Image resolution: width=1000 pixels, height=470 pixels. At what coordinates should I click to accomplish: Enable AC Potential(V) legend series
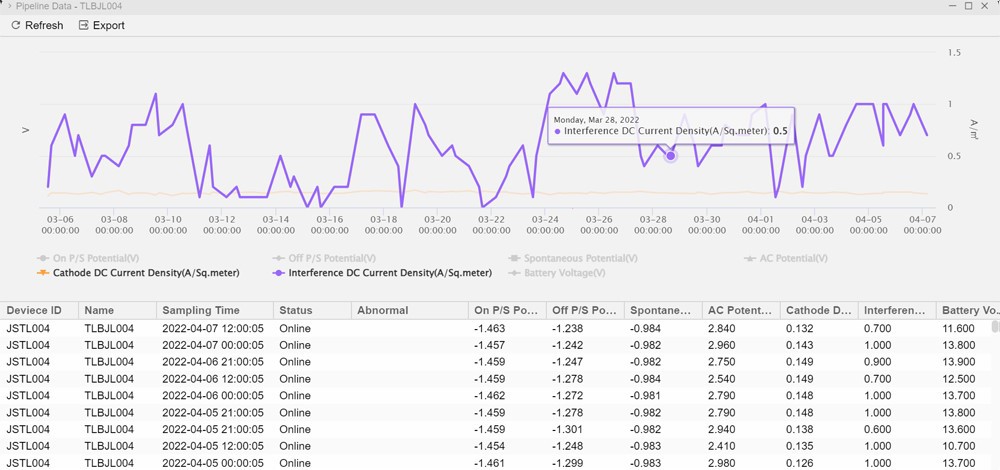tap(790, 258)
